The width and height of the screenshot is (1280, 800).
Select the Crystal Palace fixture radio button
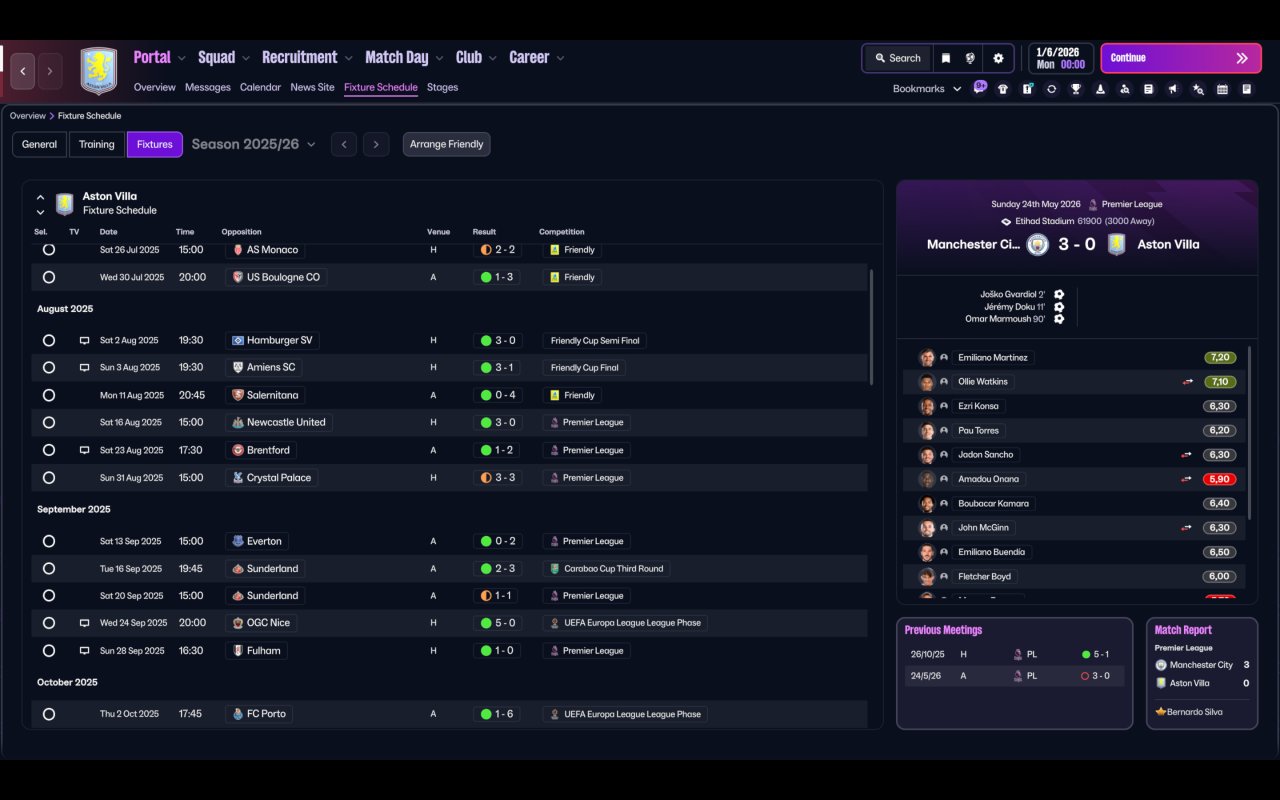(x=48, y=478)
